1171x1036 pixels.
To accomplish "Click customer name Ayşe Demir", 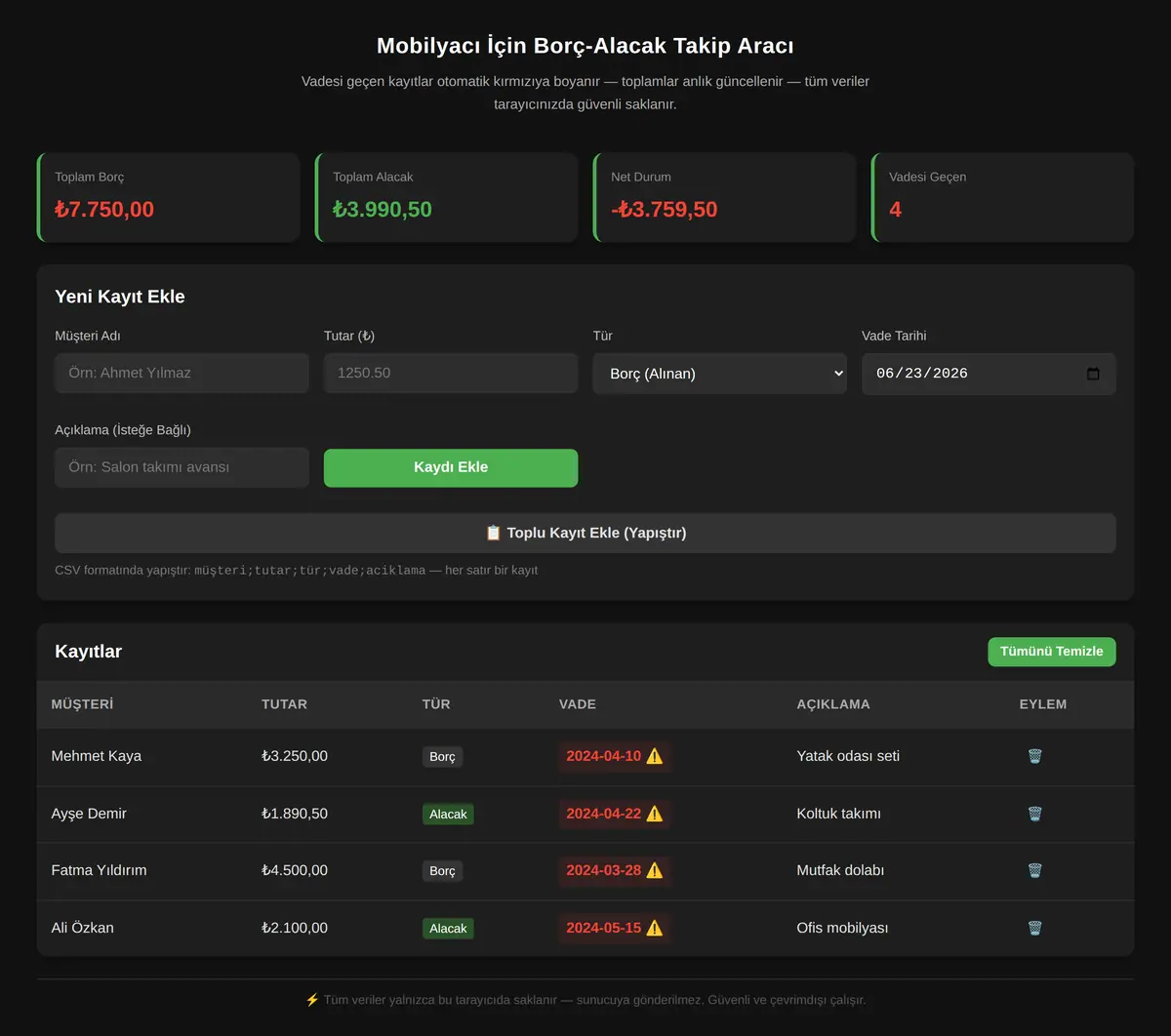I will [x=89, y=814].
